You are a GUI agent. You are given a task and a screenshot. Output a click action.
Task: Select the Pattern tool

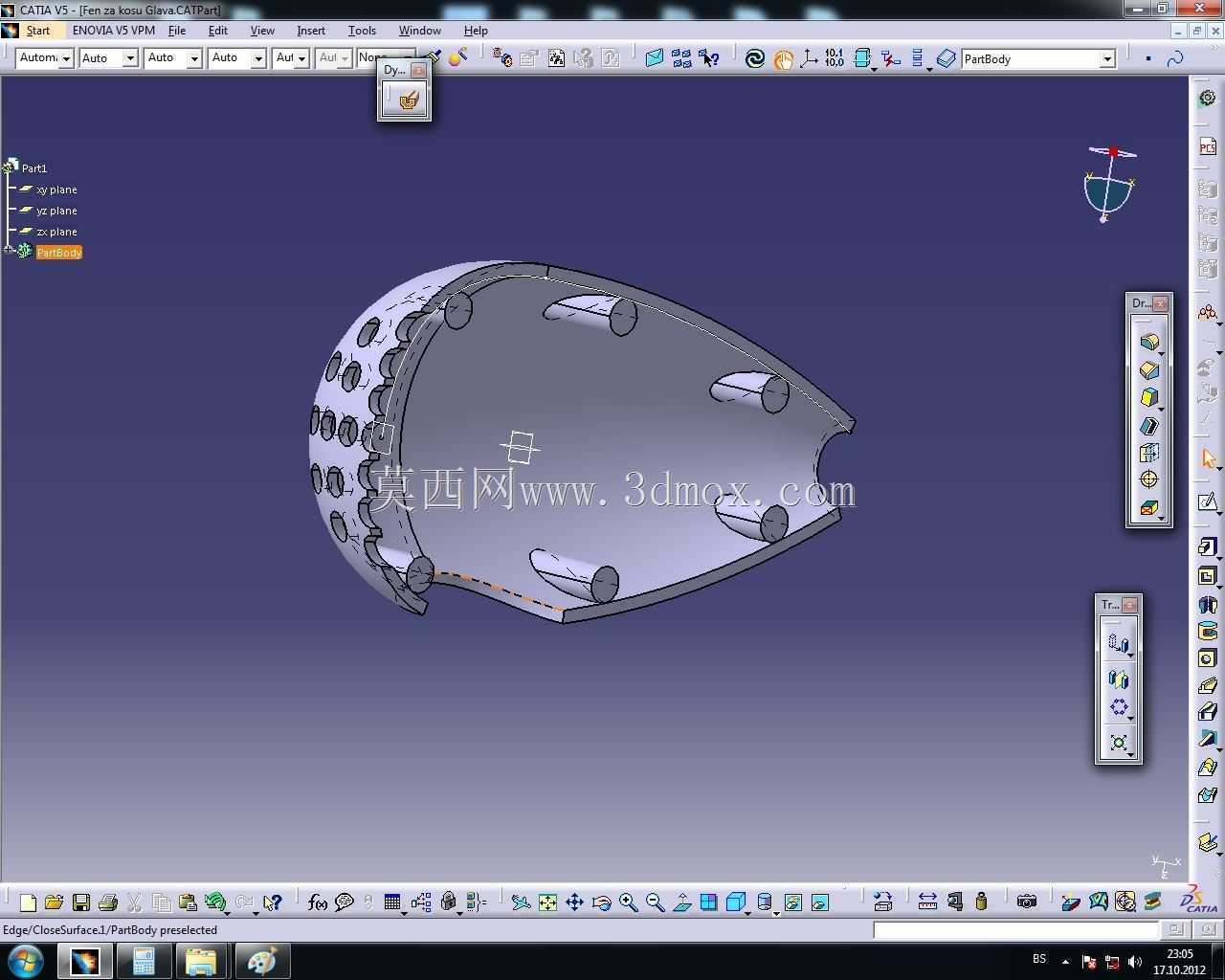(x=1118, y=707)
